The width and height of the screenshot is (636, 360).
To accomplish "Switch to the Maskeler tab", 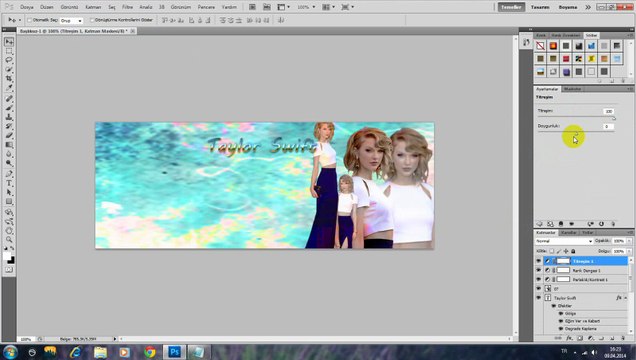I will 572,89.
